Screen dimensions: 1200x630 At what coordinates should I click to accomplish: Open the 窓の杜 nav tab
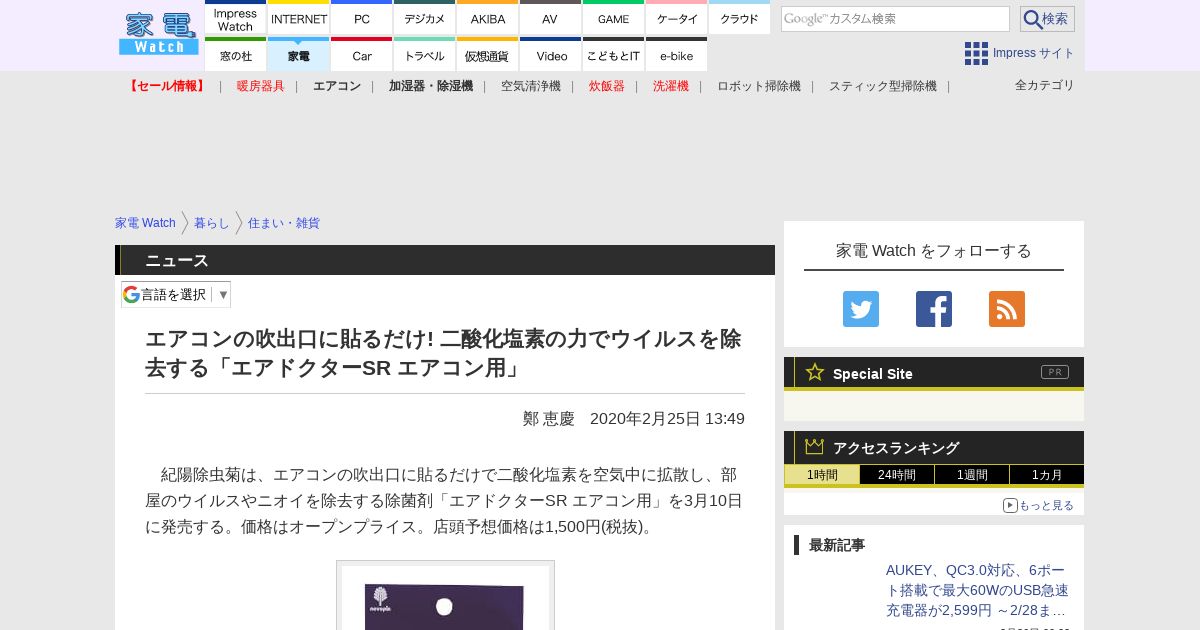pos(236,54)
